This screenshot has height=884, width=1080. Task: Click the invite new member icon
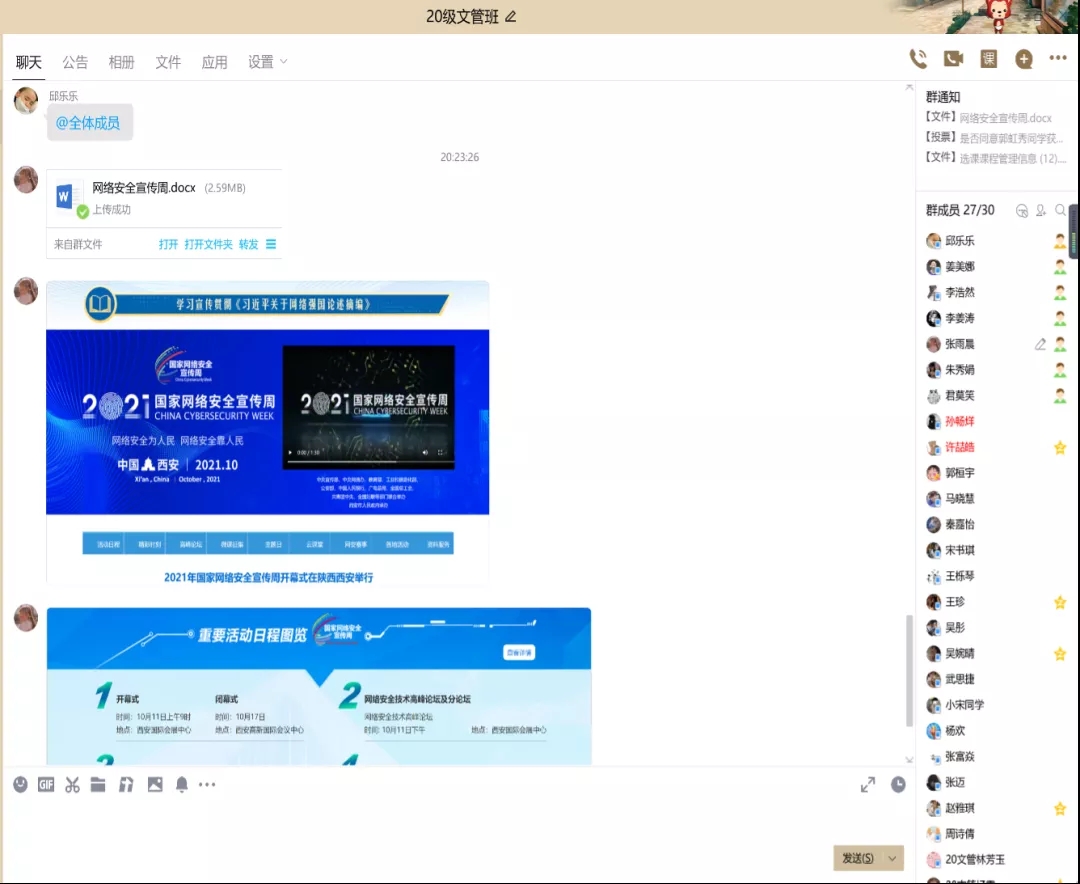tap(1041, 210)
